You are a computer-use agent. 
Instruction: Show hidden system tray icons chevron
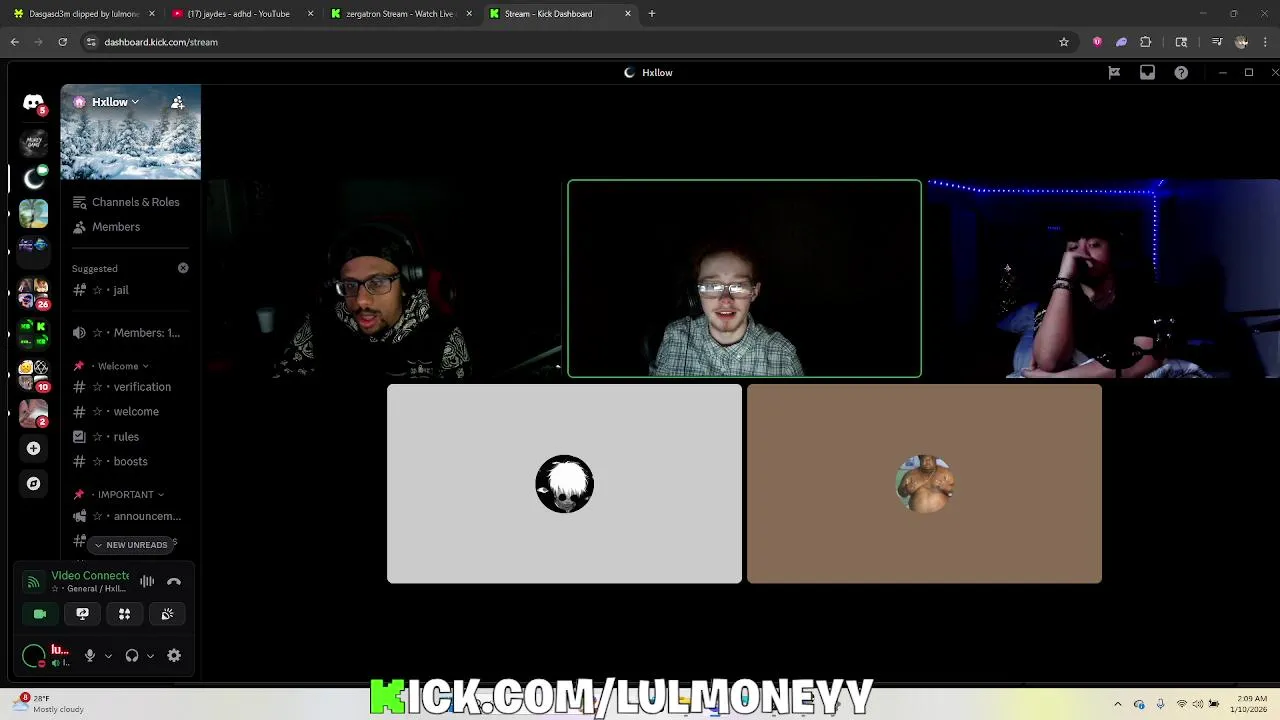1118,704
